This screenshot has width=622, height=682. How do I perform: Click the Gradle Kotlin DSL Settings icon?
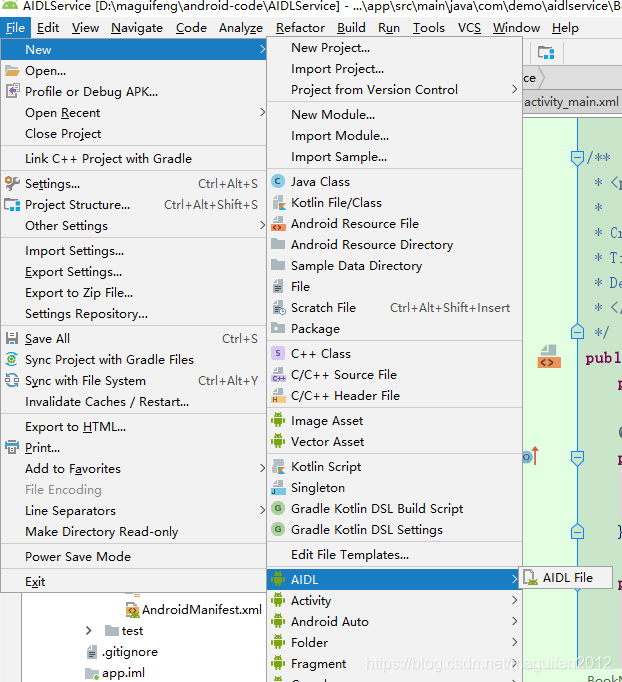point(278,529)
